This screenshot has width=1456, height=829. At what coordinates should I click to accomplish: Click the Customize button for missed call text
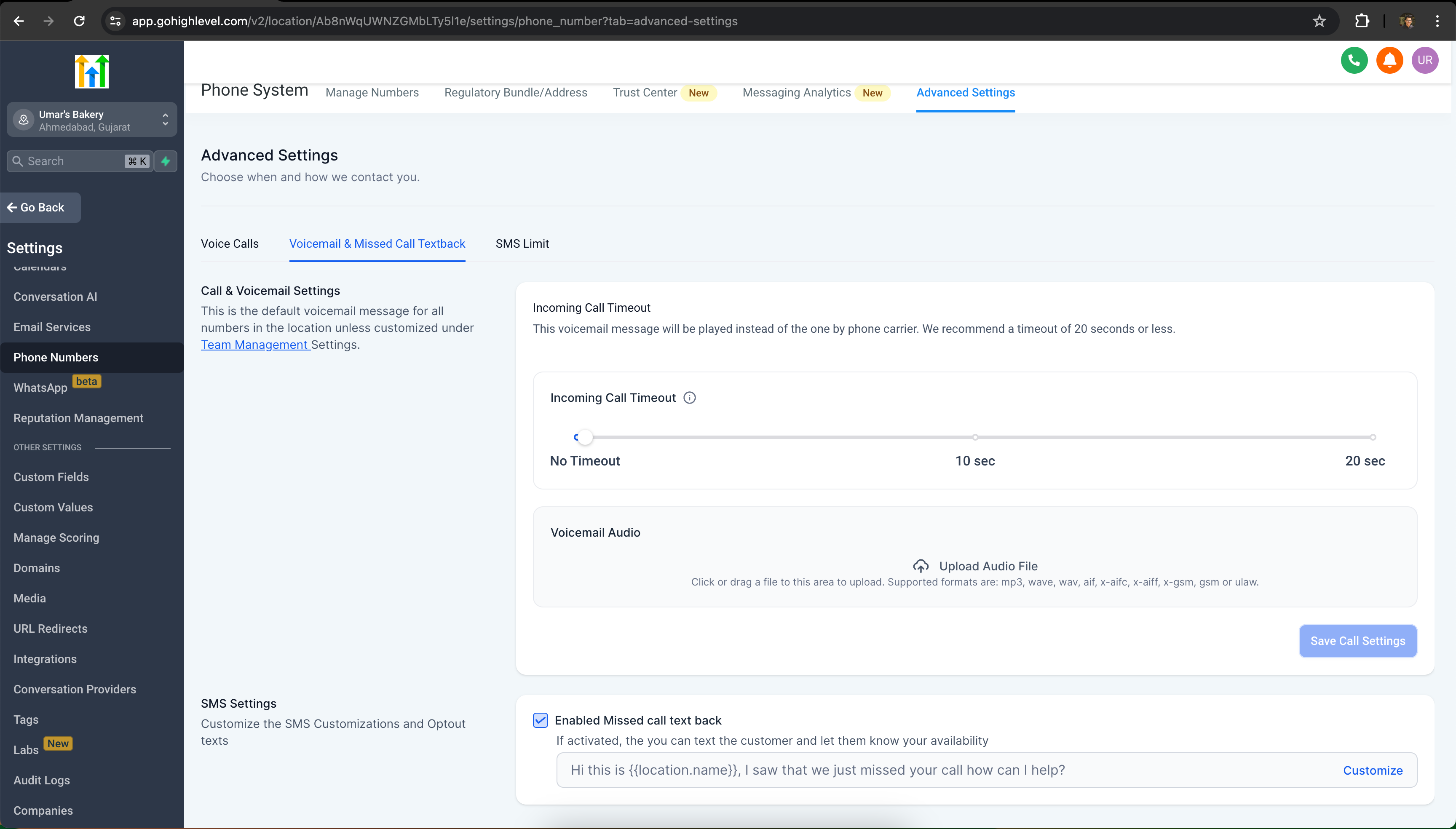click(x=1373, y=770)
